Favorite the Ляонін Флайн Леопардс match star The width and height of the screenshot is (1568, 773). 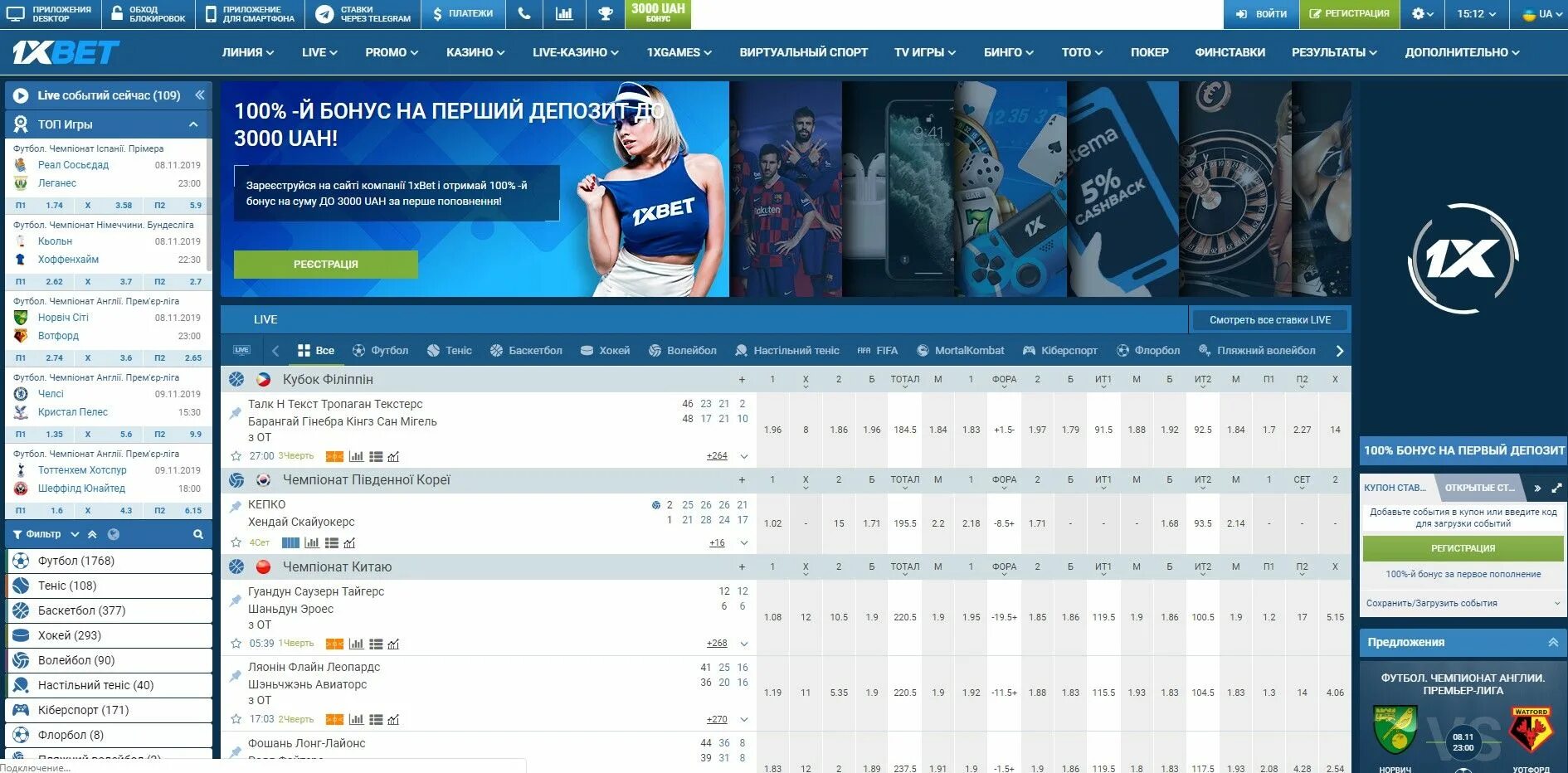(236, 719)
